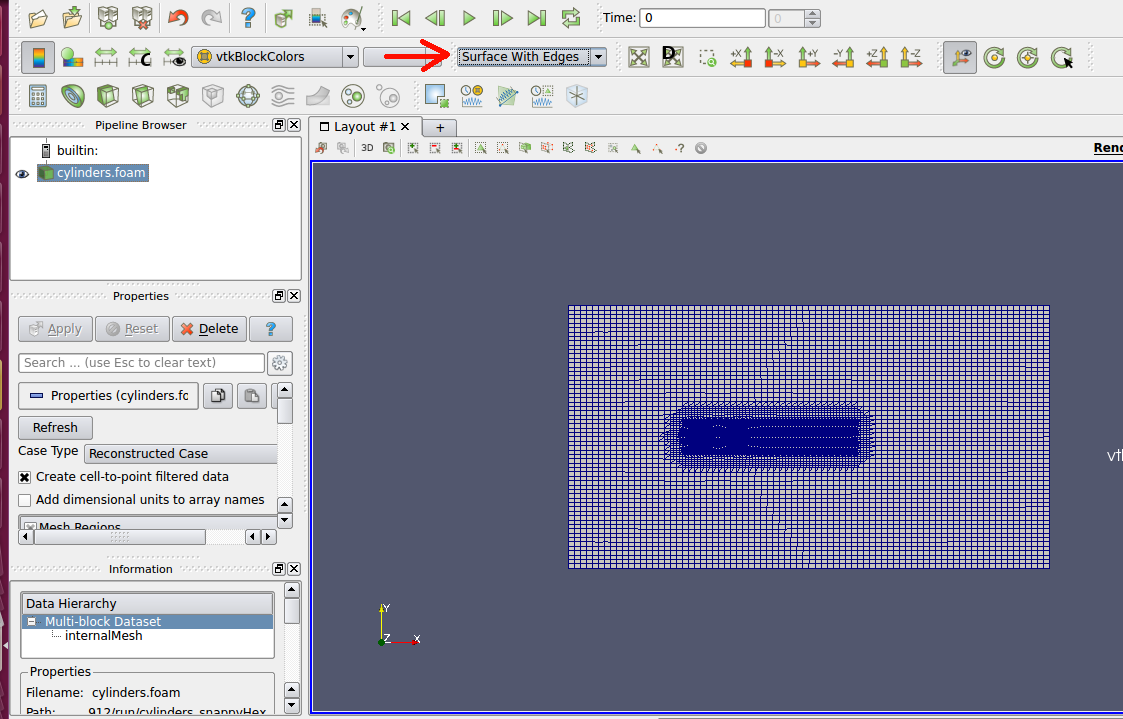Image resolution: width=1123 pixels, height=719 pixels.
Task: Open the blue question mark help
Action: [x=248, y=18]
